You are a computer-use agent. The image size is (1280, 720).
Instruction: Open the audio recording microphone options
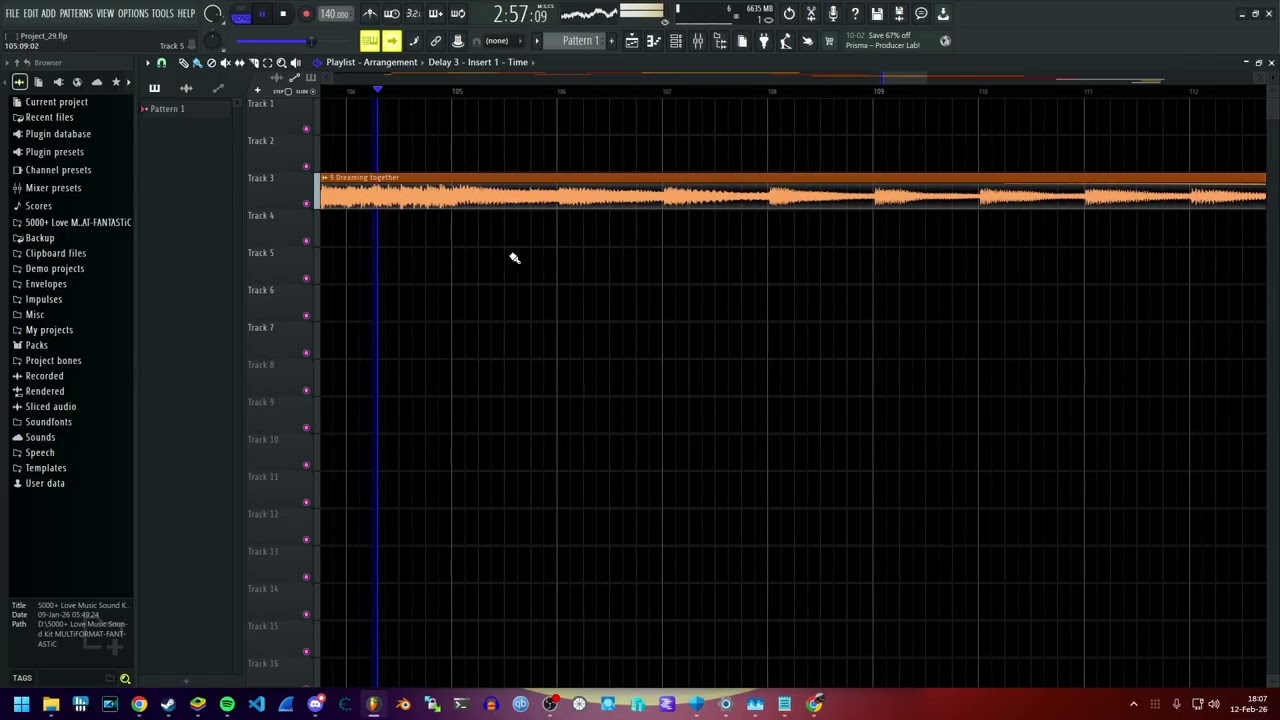click(833, 14)
